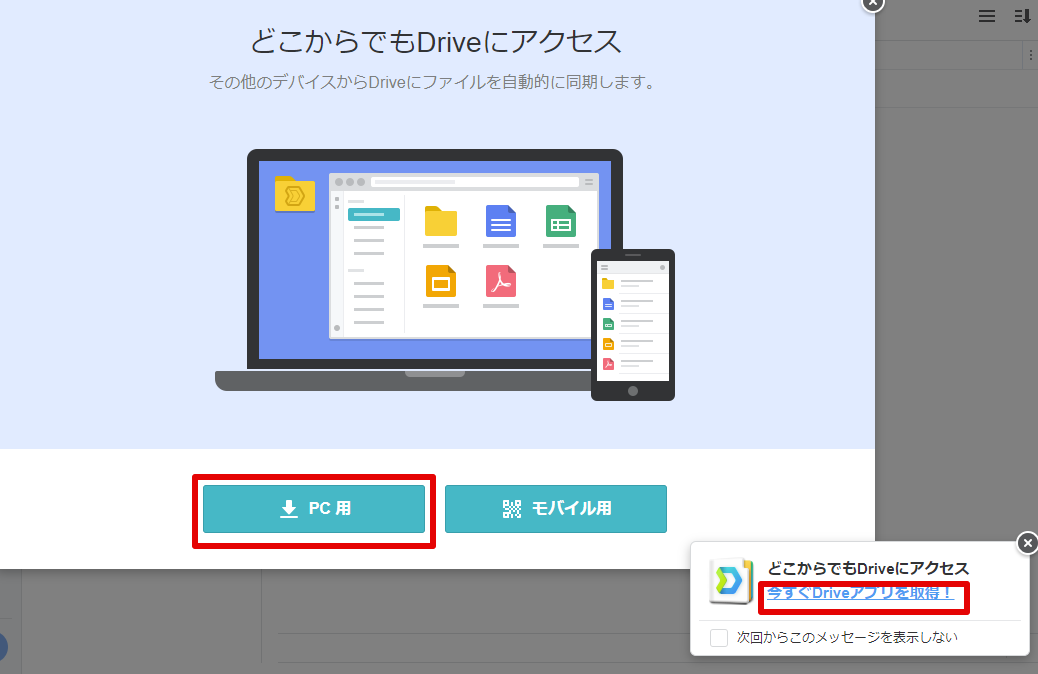
Task: Click the どこからでもDriveにアクセス dialog heading
Action: coord(436,42)
